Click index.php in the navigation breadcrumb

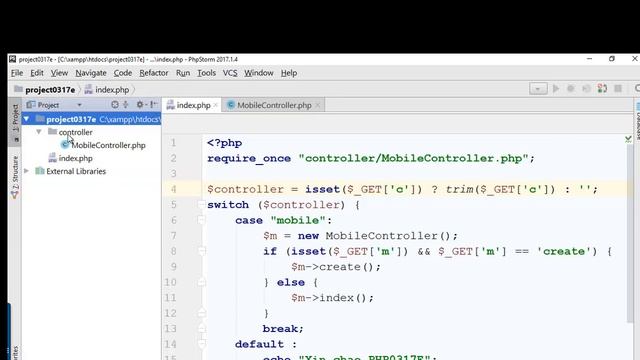[112, 90]
